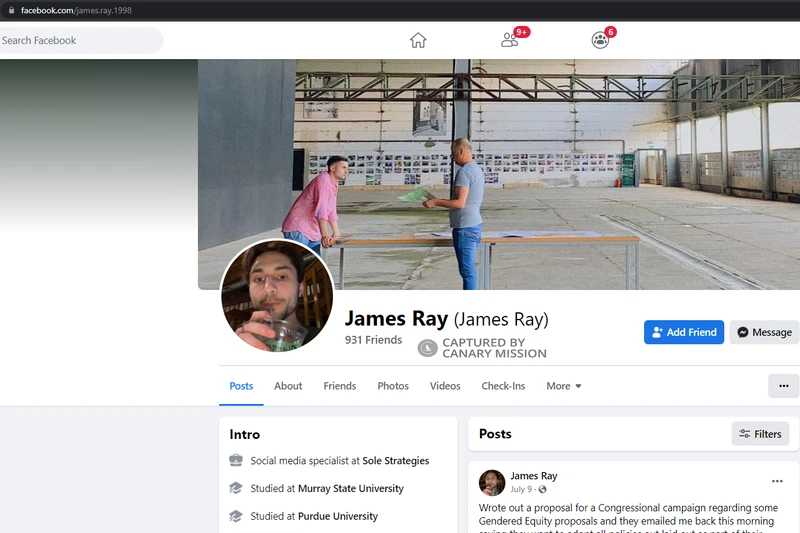This screenshot has height=533, width=800.
Task: Open the warehouse cover photo
Action: pyautogui.click(x=499, y=174)
